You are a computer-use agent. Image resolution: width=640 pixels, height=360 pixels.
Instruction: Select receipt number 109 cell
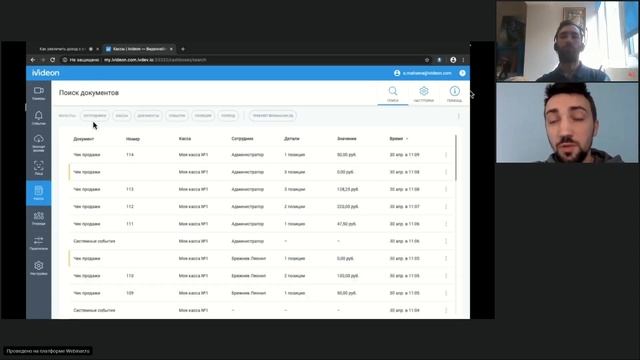[x=130, y=293]
